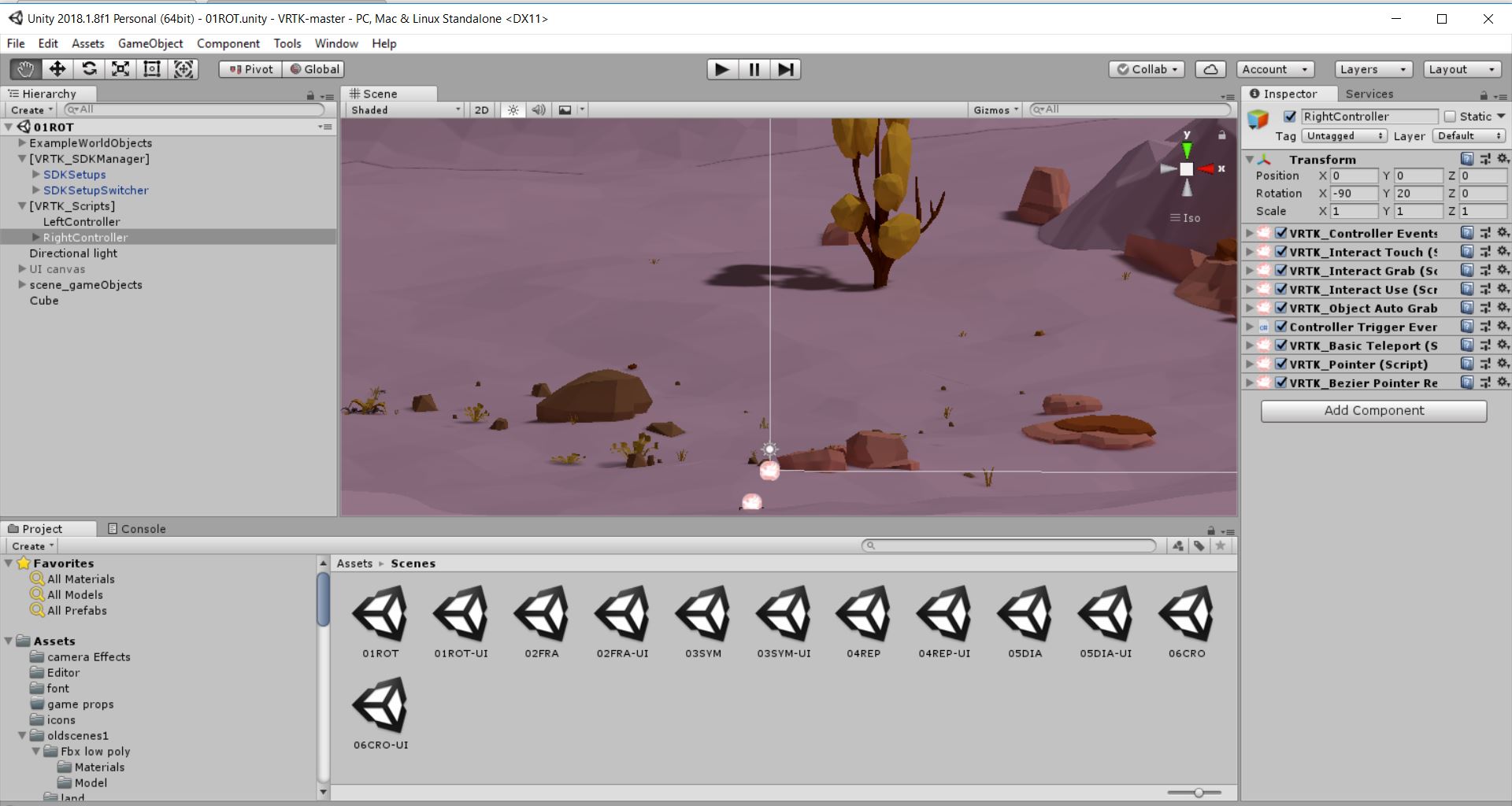This screenshot has height=806, width=1512.
Task: Open Hierarchy Create button
Action: (32, 110)
